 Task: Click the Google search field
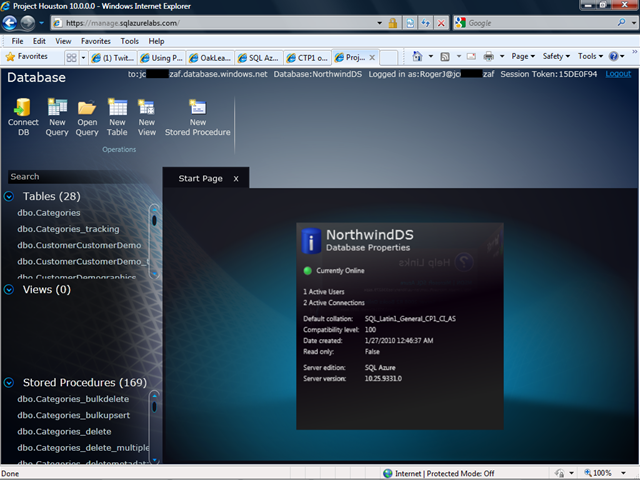(541, 23)
